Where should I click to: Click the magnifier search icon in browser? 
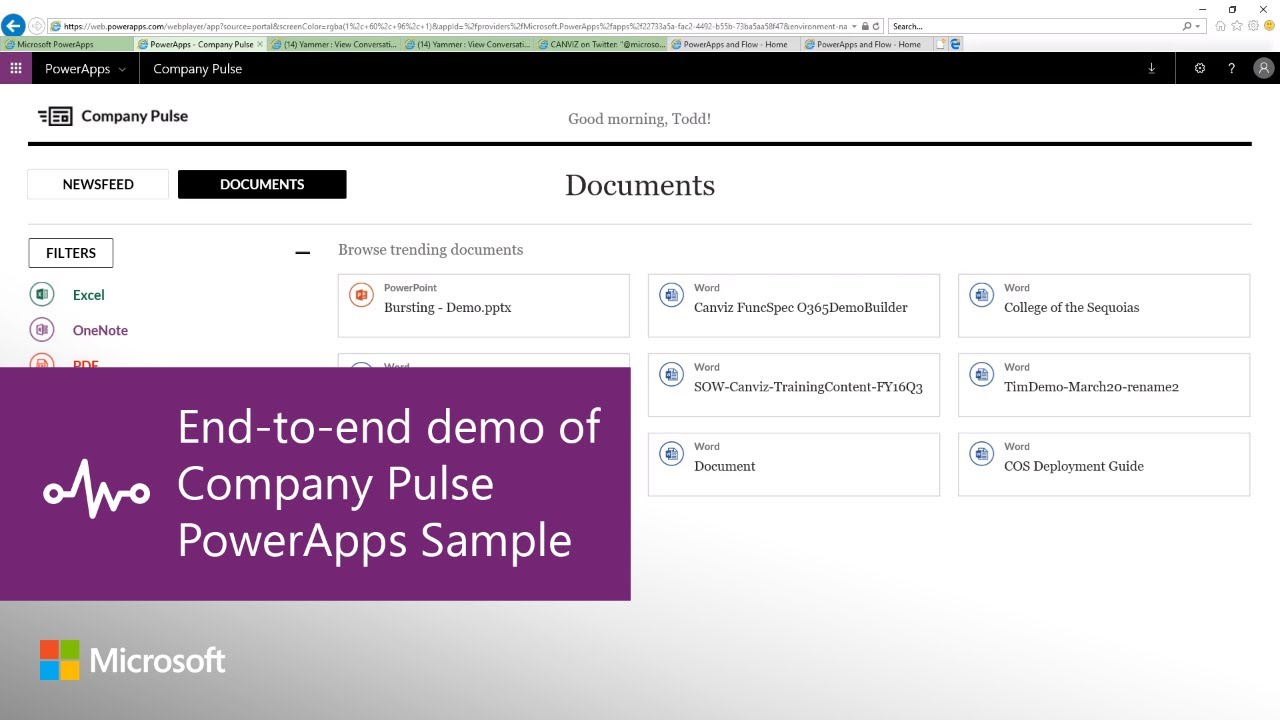[1187, 26]
